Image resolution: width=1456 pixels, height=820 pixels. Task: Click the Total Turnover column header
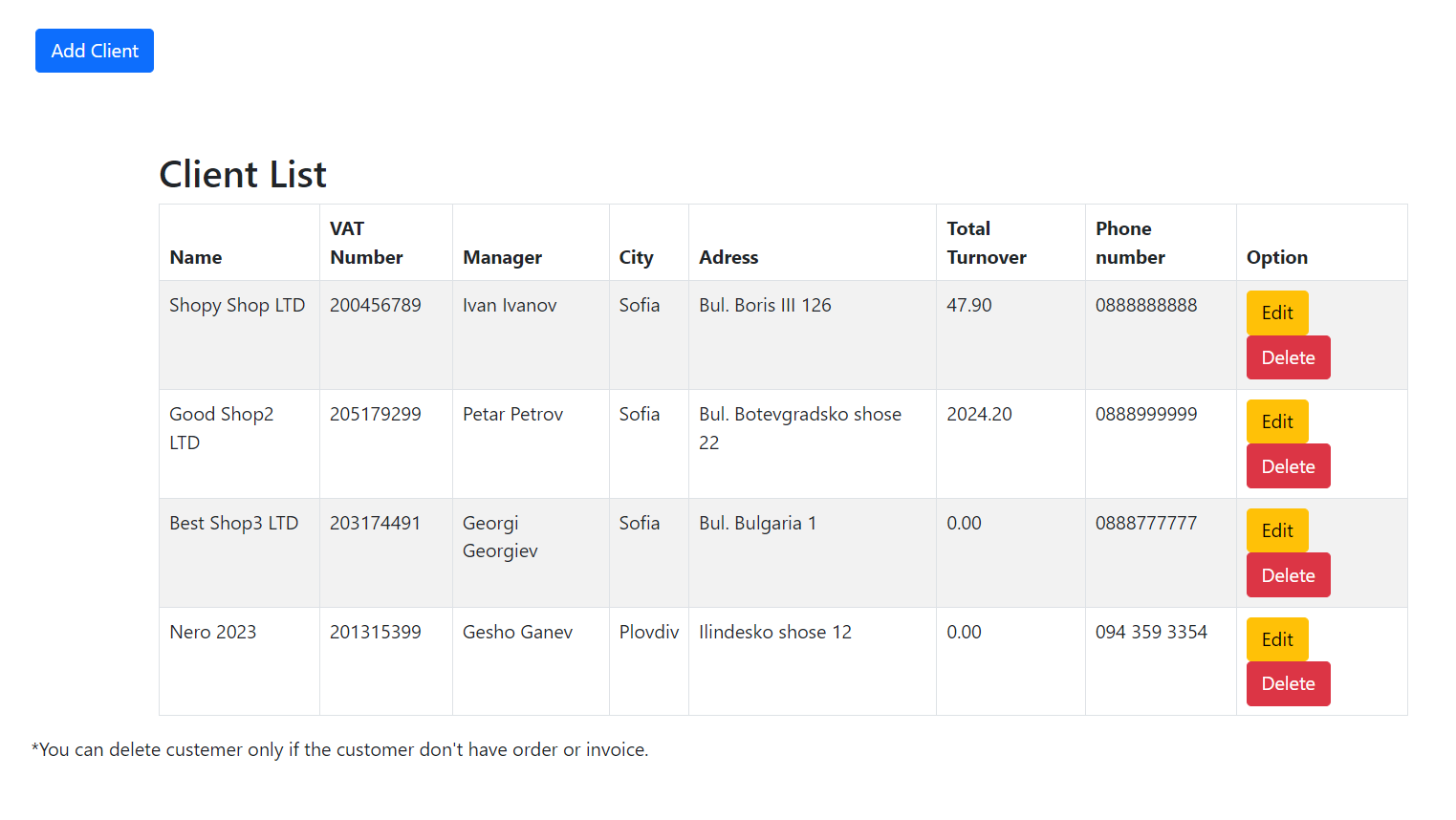(x=986, y=243)
